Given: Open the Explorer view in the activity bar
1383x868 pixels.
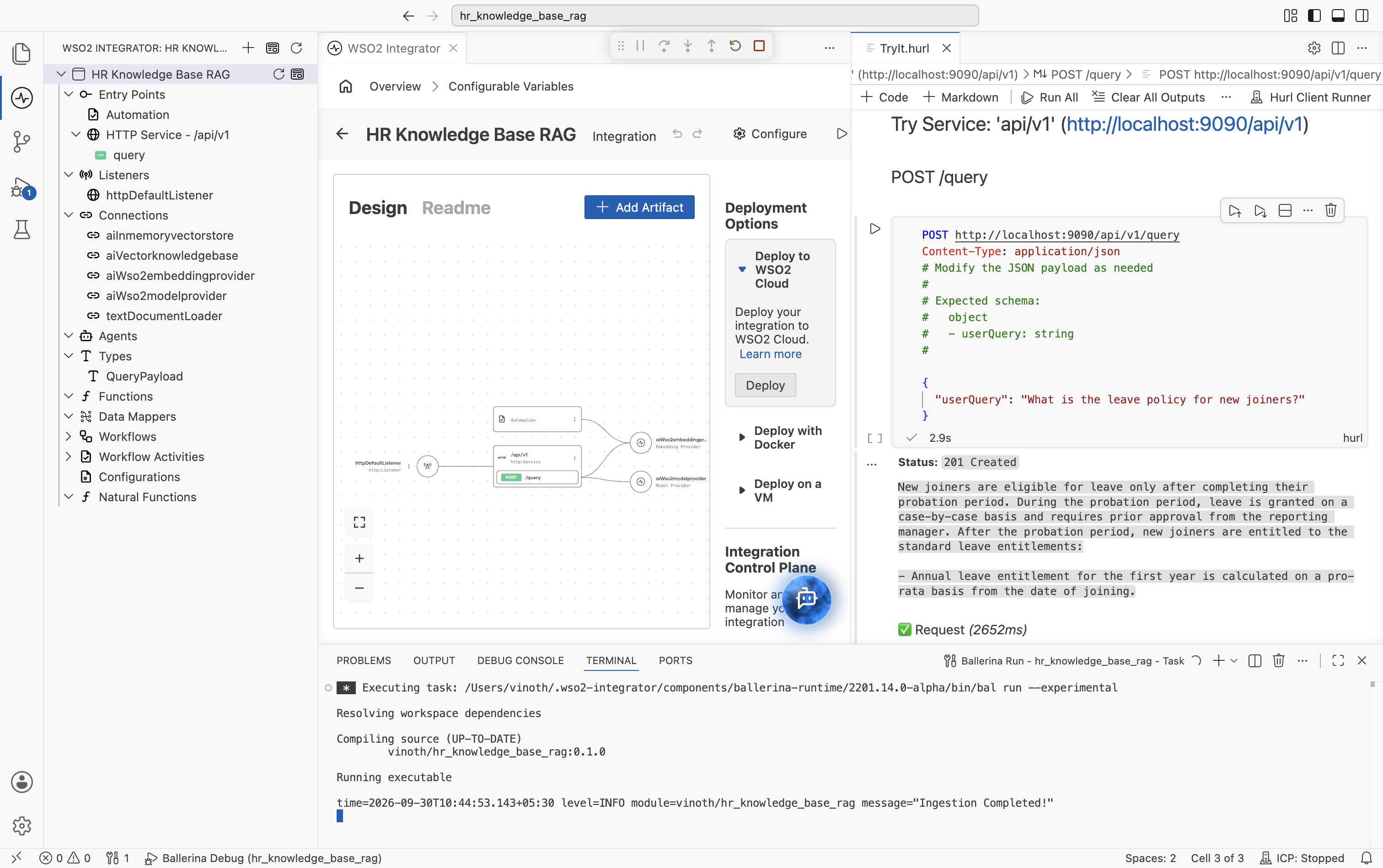Looking at the screenshot, I should [22, 54].
